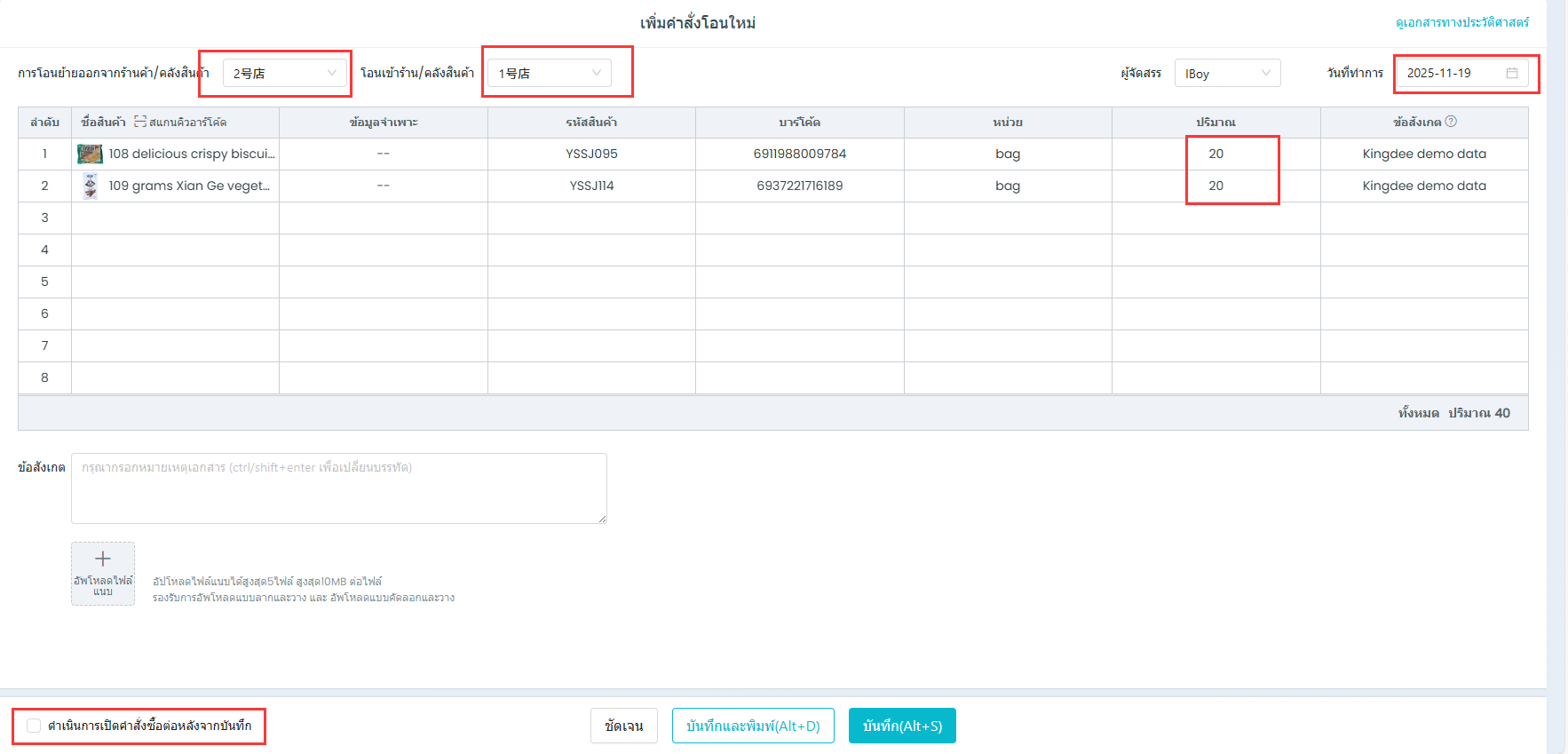Image resolution: width=1568 pixels, height=754 pixels.
Task: Click the Xian Ge product thumbnail in row 2
Action: click(x=90, y=186)
